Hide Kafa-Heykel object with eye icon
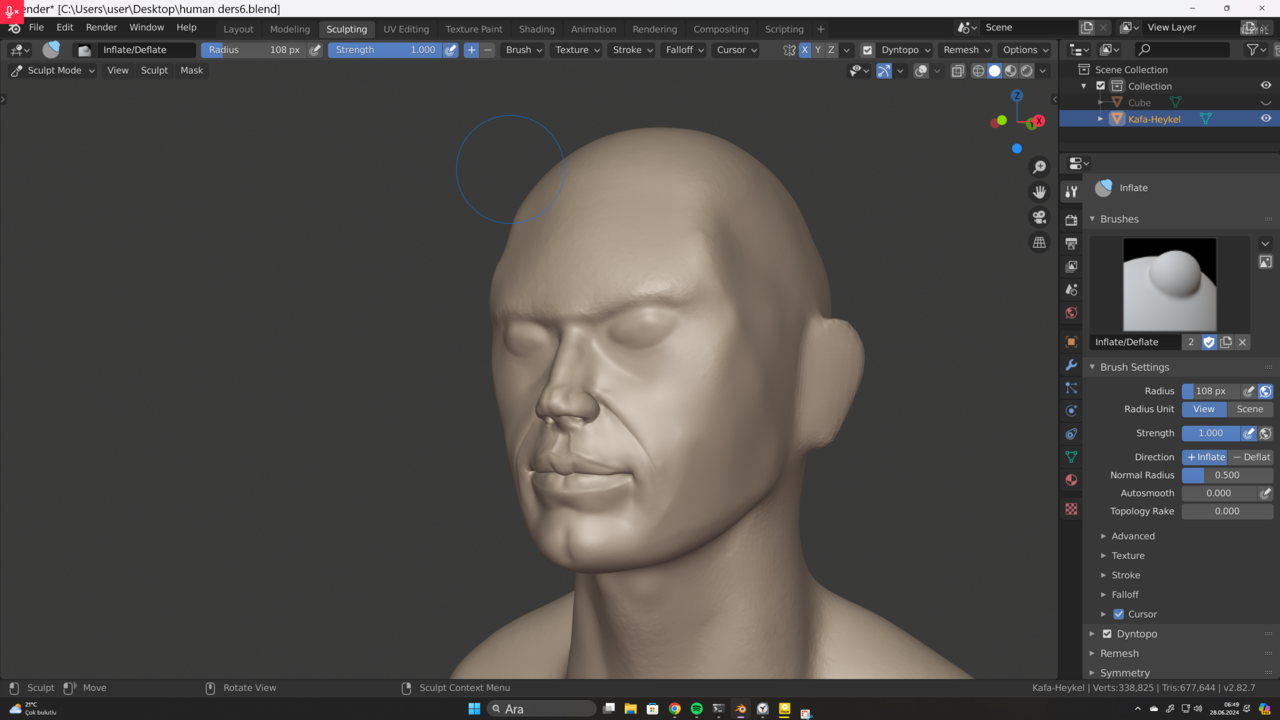The width and height of the screenshot is (1280, 720). pyautogui.click(x=1265, y=119)
